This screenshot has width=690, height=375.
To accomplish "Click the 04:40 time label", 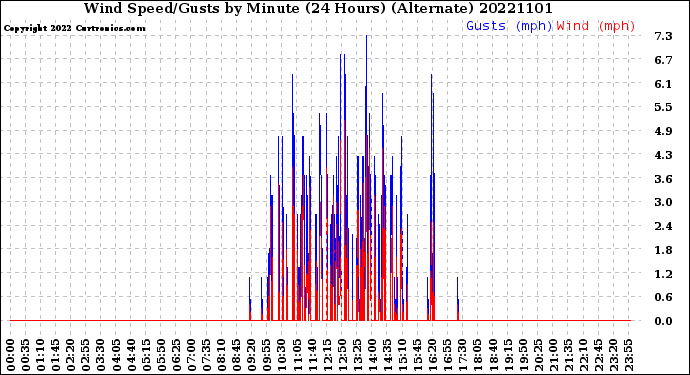I will click(x=131, y=355).
